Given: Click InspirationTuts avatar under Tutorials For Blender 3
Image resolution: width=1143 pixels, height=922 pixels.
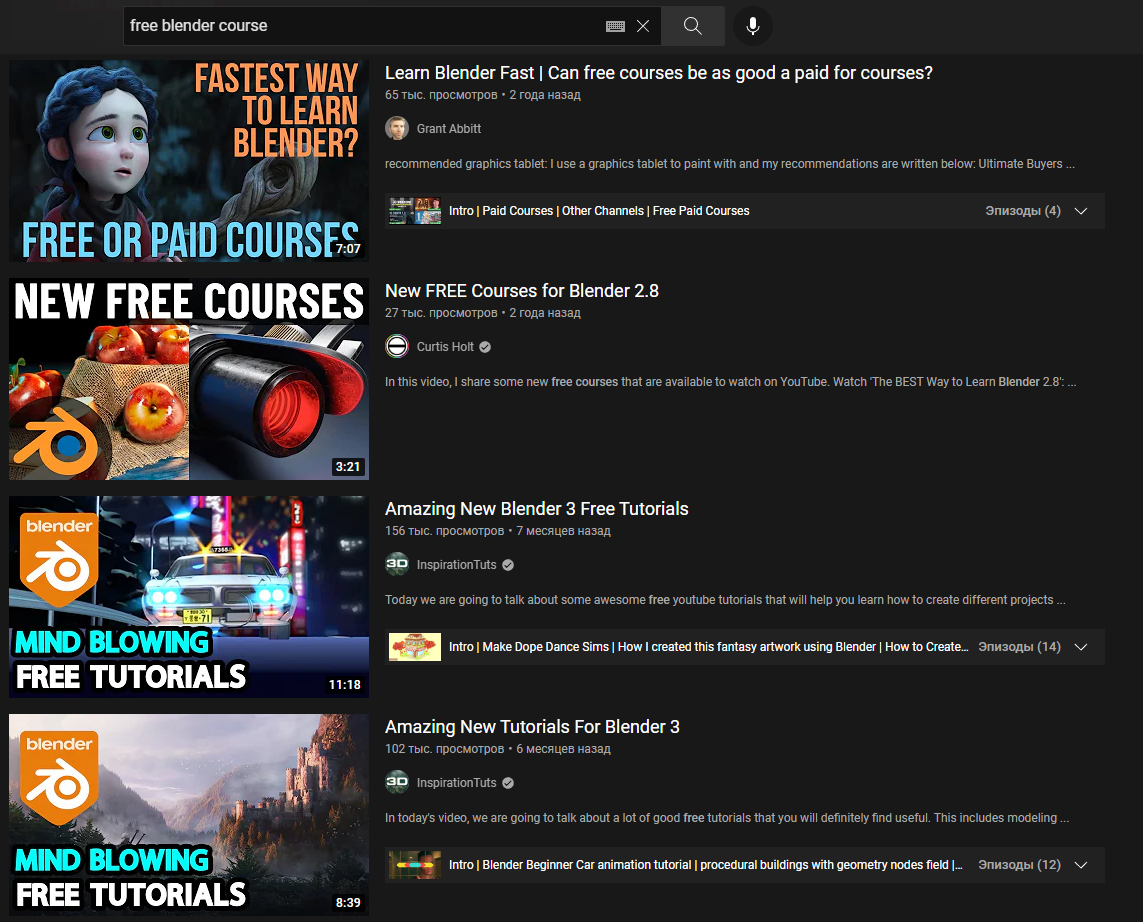Looking at the screenshot, I should [x=397, y=782].
